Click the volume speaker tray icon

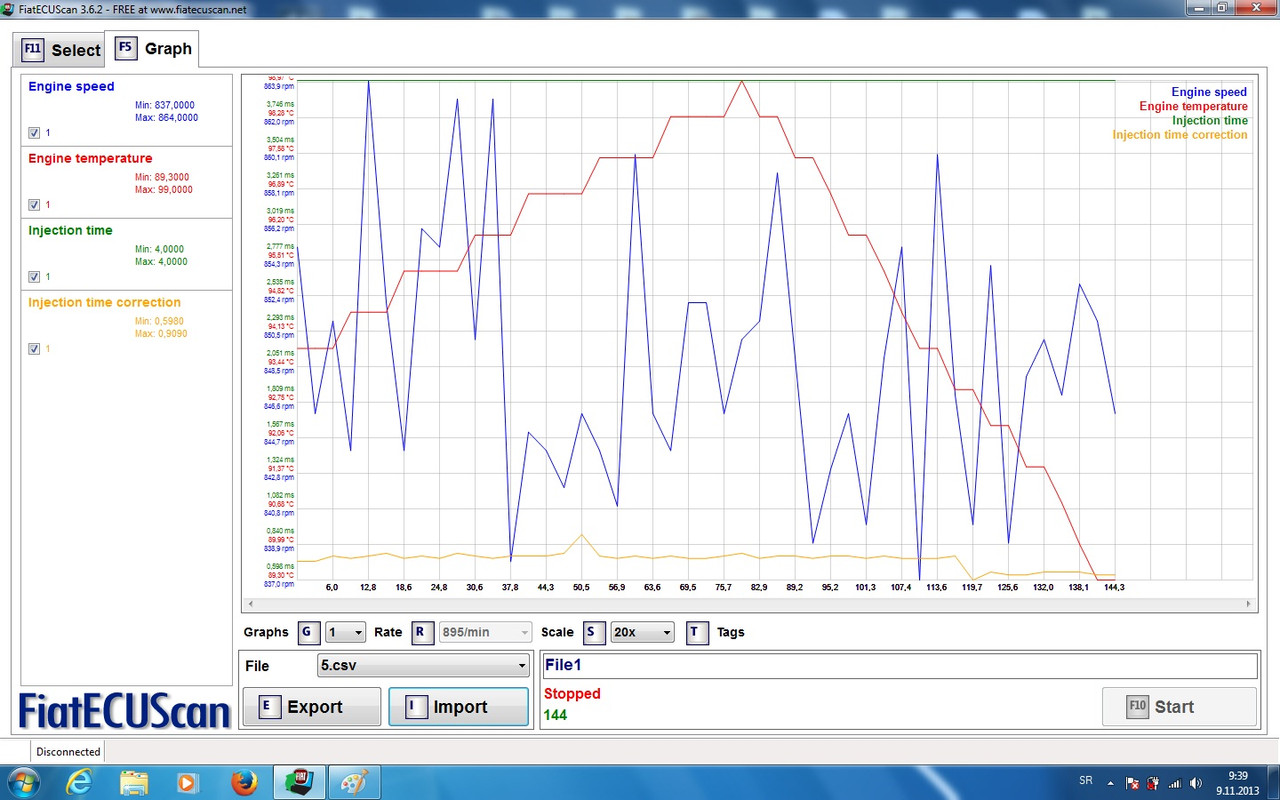click(1195, 782)
